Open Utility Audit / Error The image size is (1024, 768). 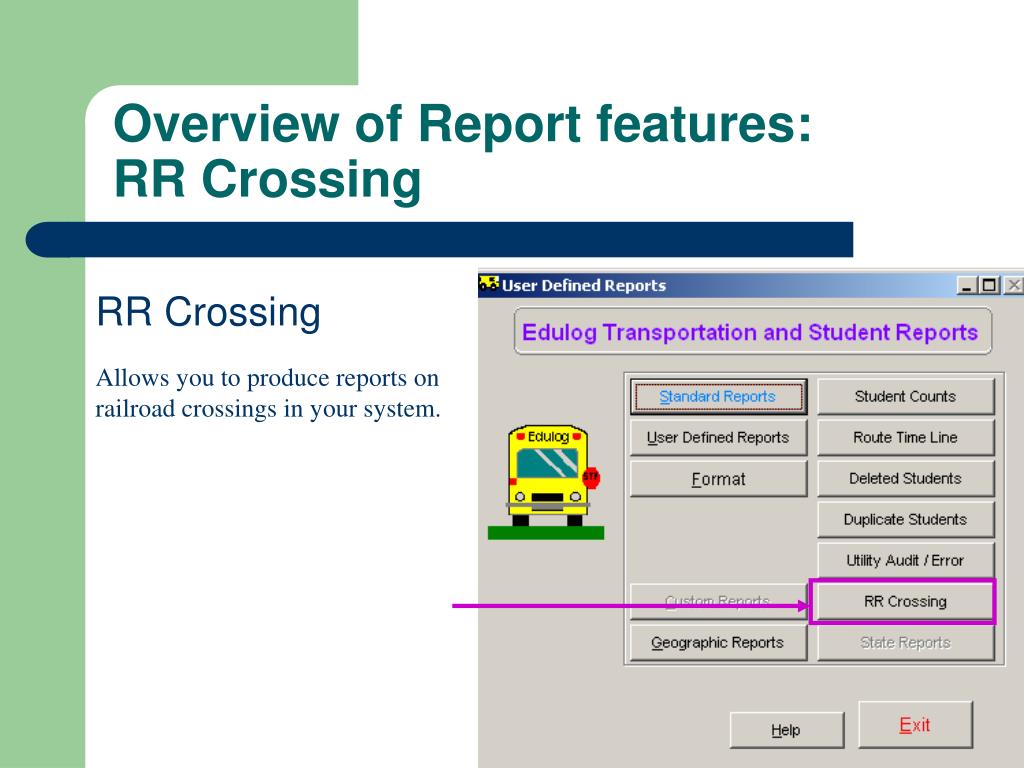coord(906,560)
